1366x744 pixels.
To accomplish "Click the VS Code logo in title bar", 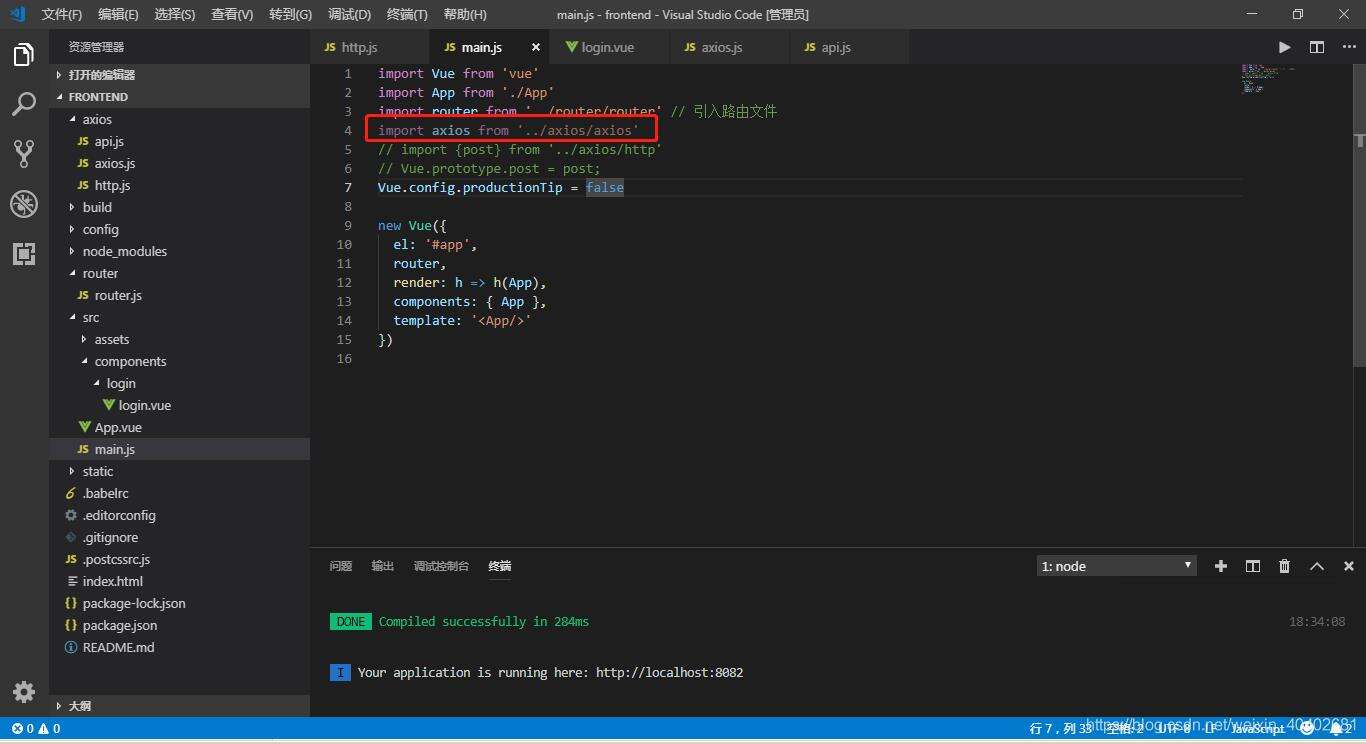I will click(x=17, y=14).
